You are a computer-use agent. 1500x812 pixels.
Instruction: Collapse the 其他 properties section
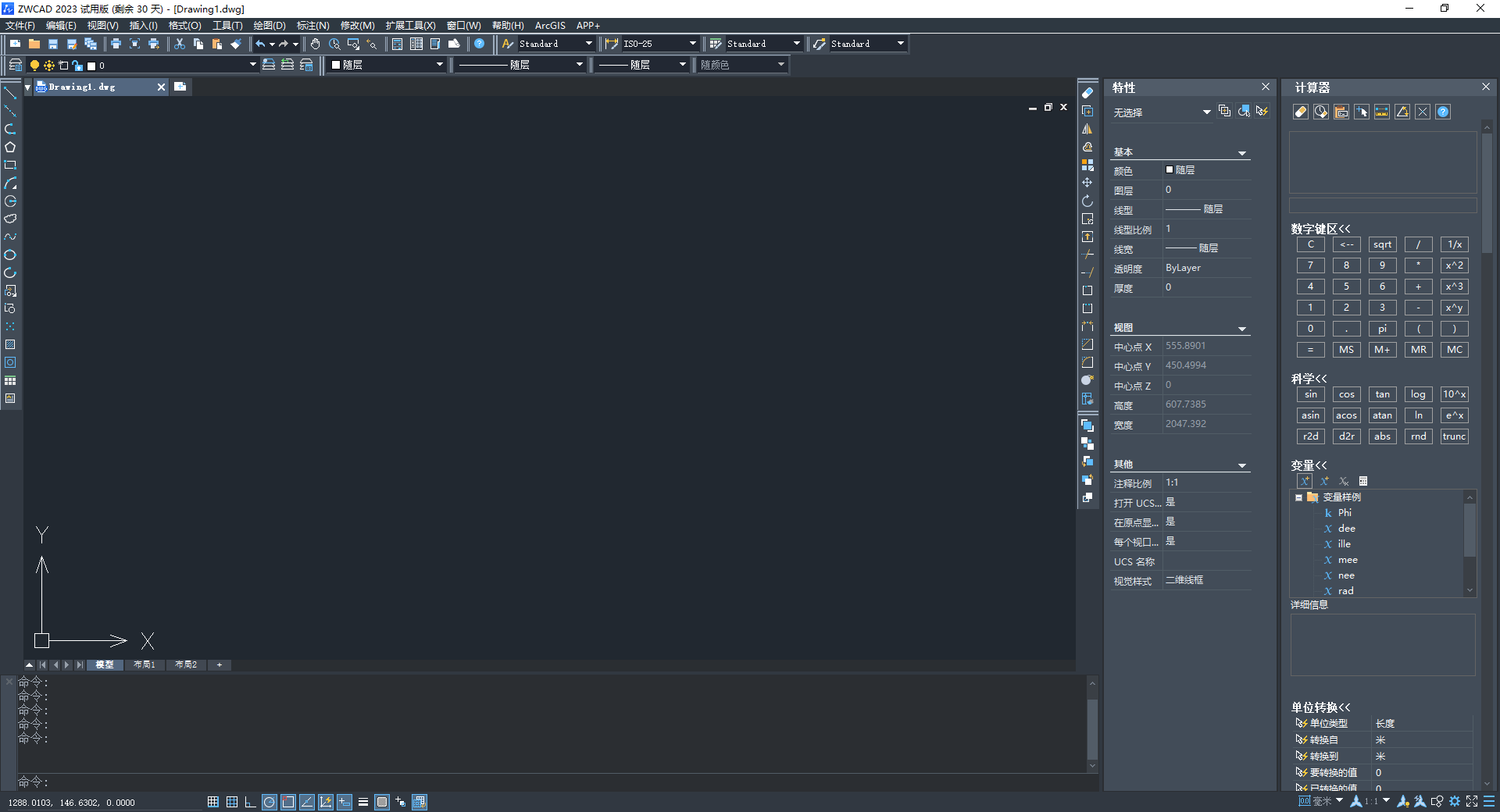coord(1242,465)
